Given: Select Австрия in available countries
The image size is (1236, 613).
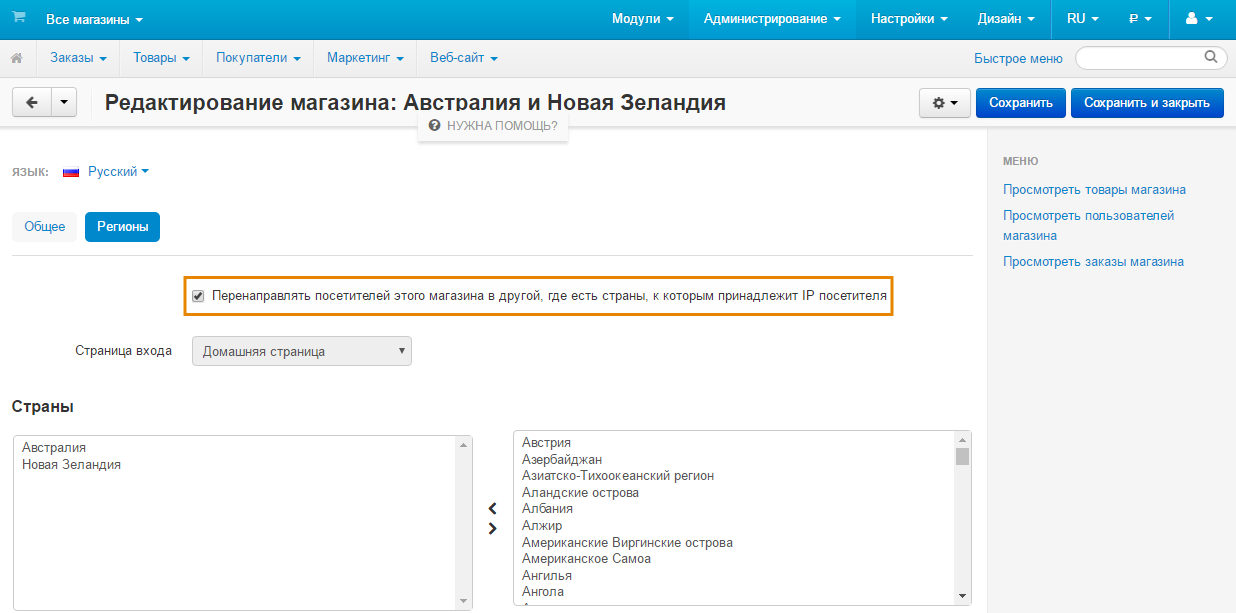Looking at the screenshot, I should click(x=546, y=442).
